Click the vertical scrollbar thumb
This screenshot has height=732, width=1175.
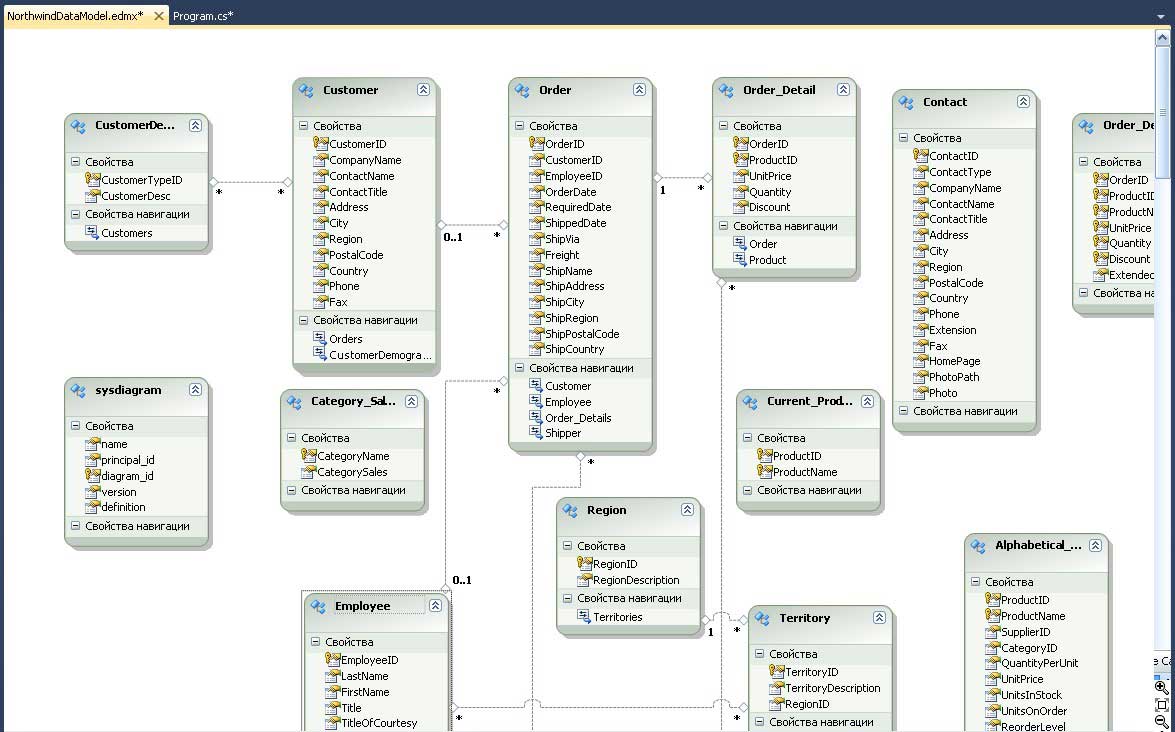[x=1162, y=114]
